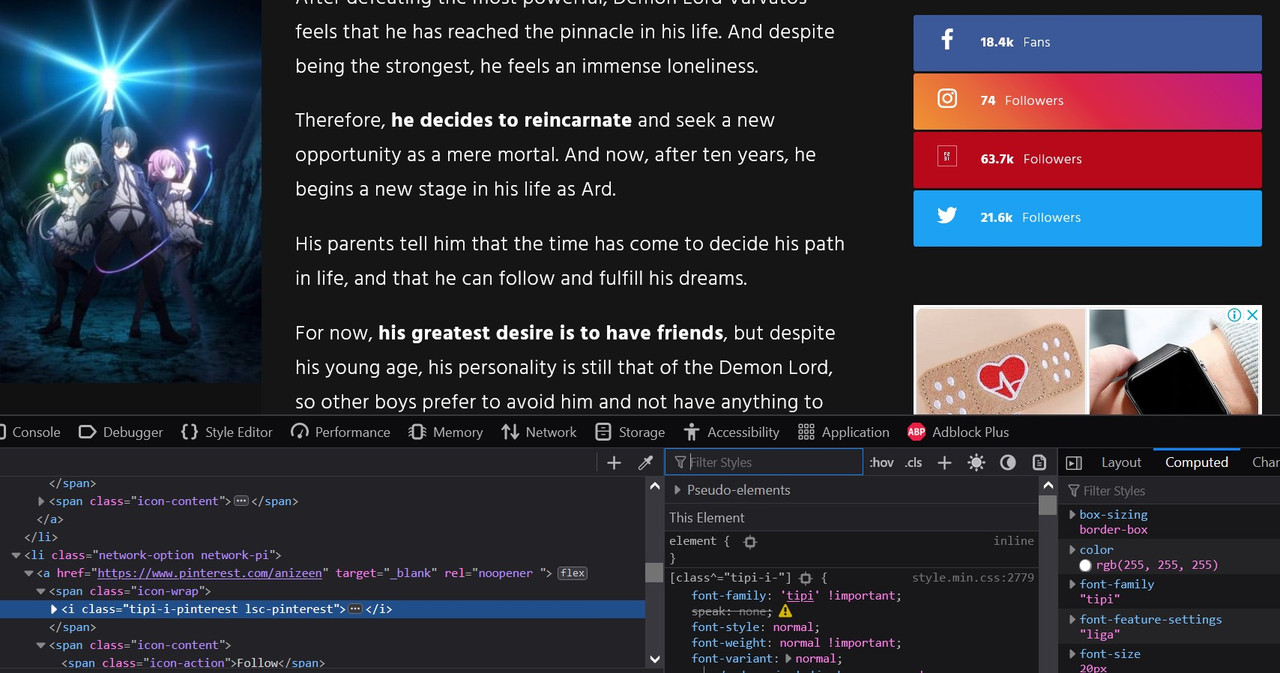Toggle the three-pane inspector sidebar icon

click(1074, 463)
